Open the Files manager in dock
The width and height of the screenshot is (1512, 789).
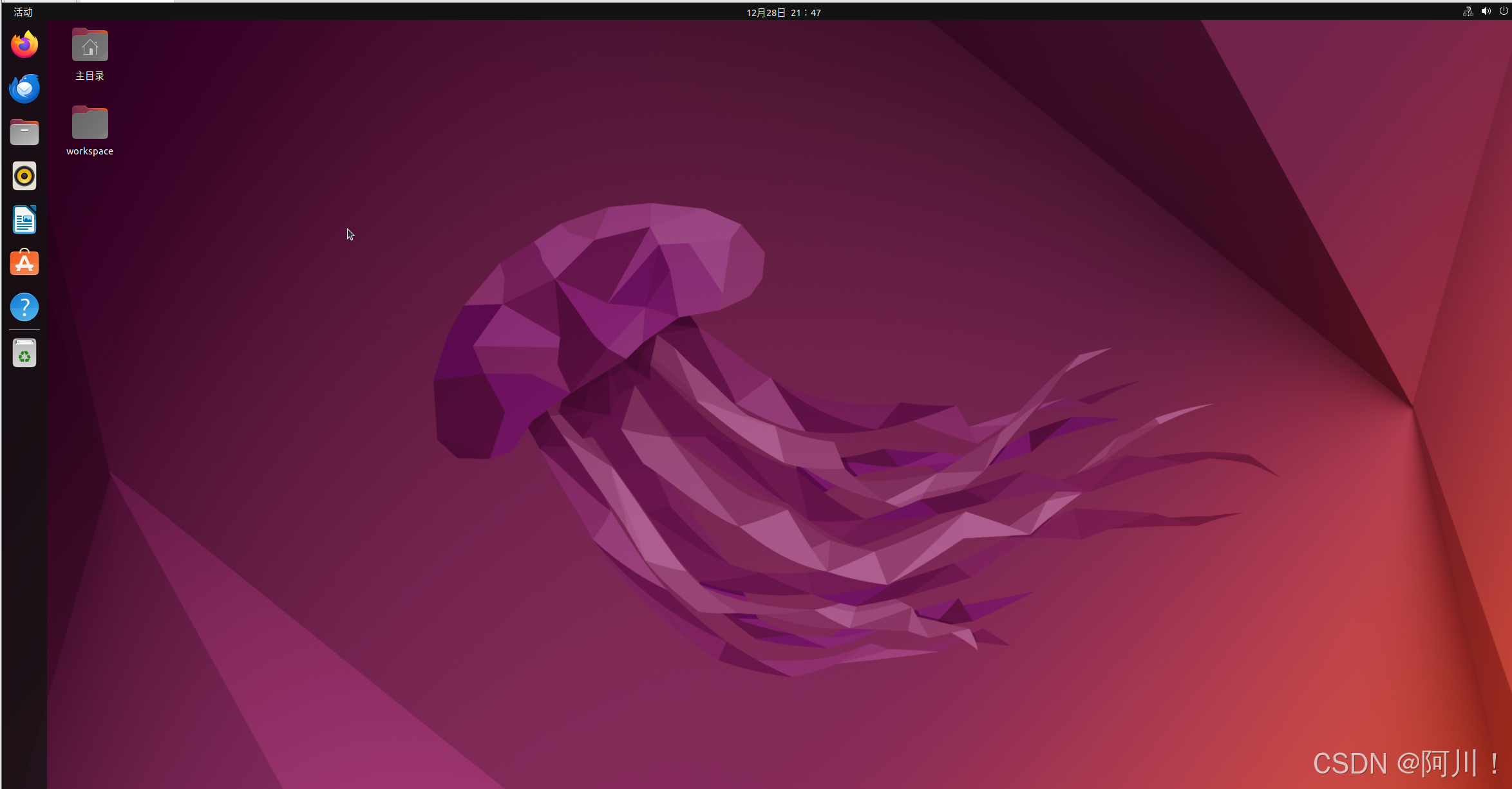pos(24,132)
